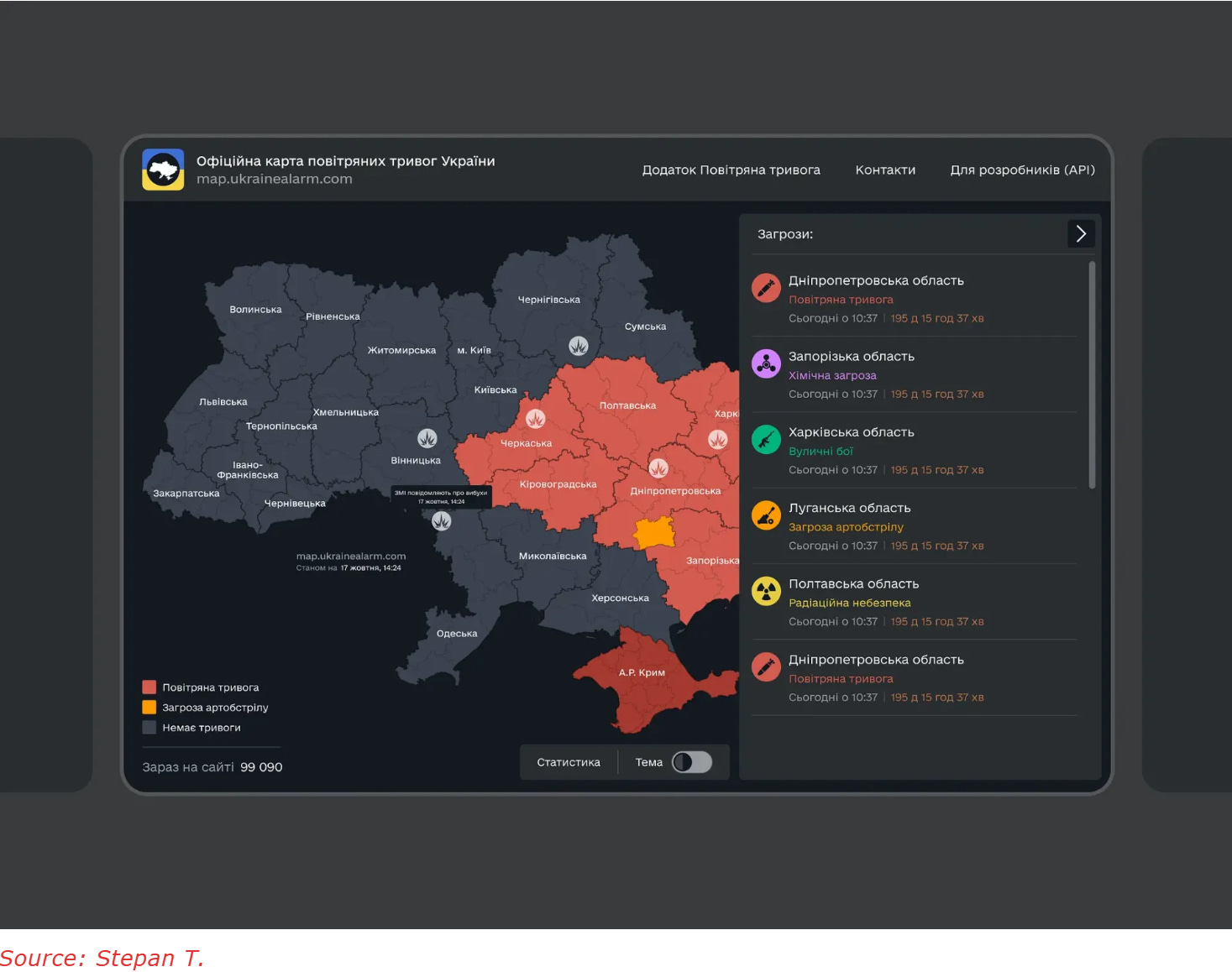1232x972 pixels.
Task: Click the Рівненська region on map
Action: tap(333, 316)
